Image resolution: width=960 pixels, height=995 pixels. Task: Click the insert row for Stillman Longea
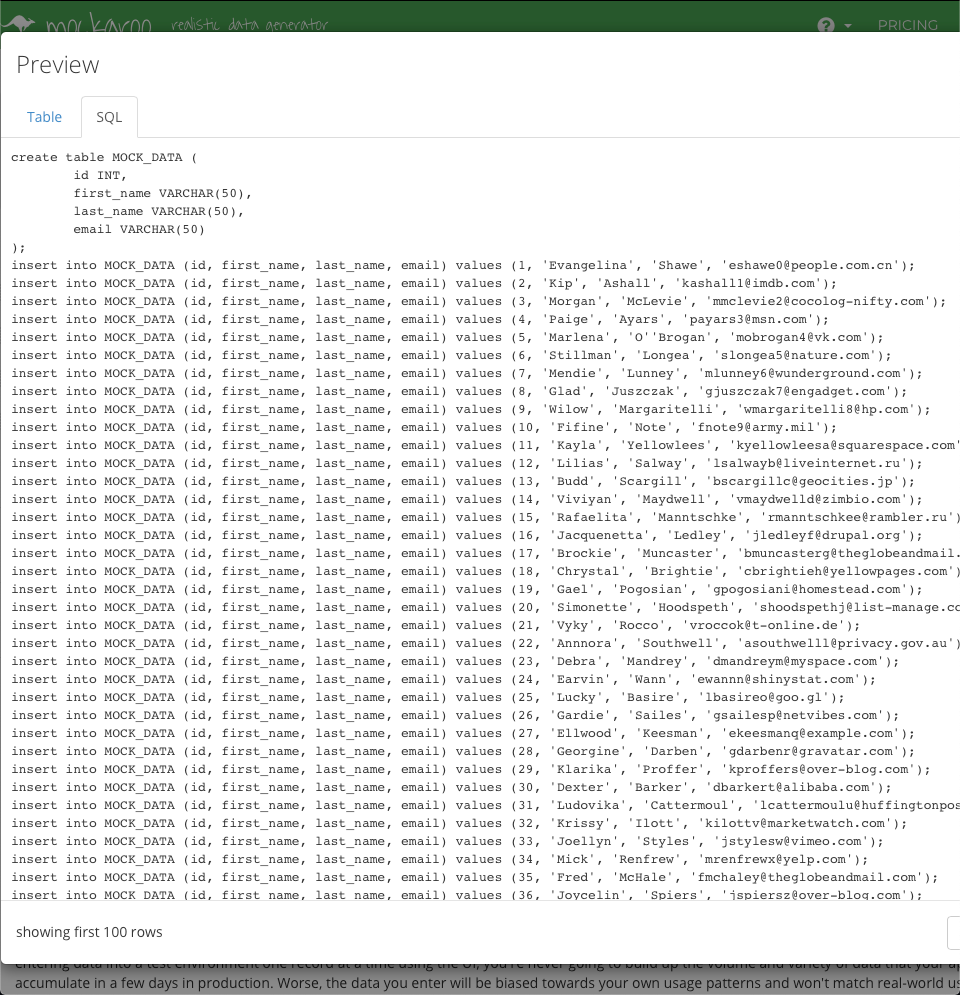451,355
